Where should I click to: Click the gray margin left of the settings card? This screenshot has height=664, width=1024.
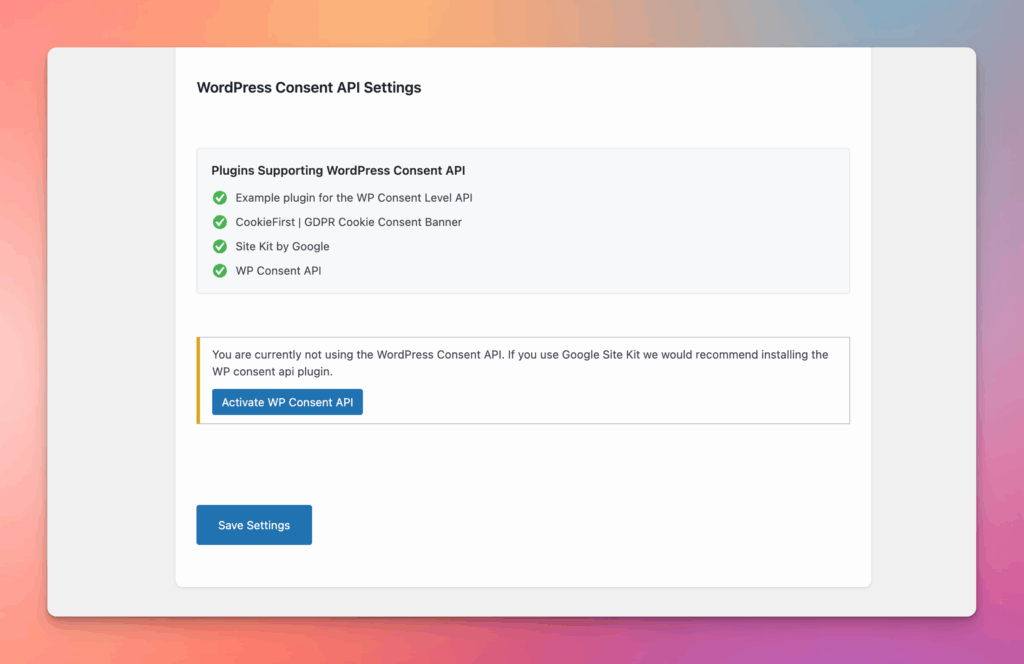110,330
